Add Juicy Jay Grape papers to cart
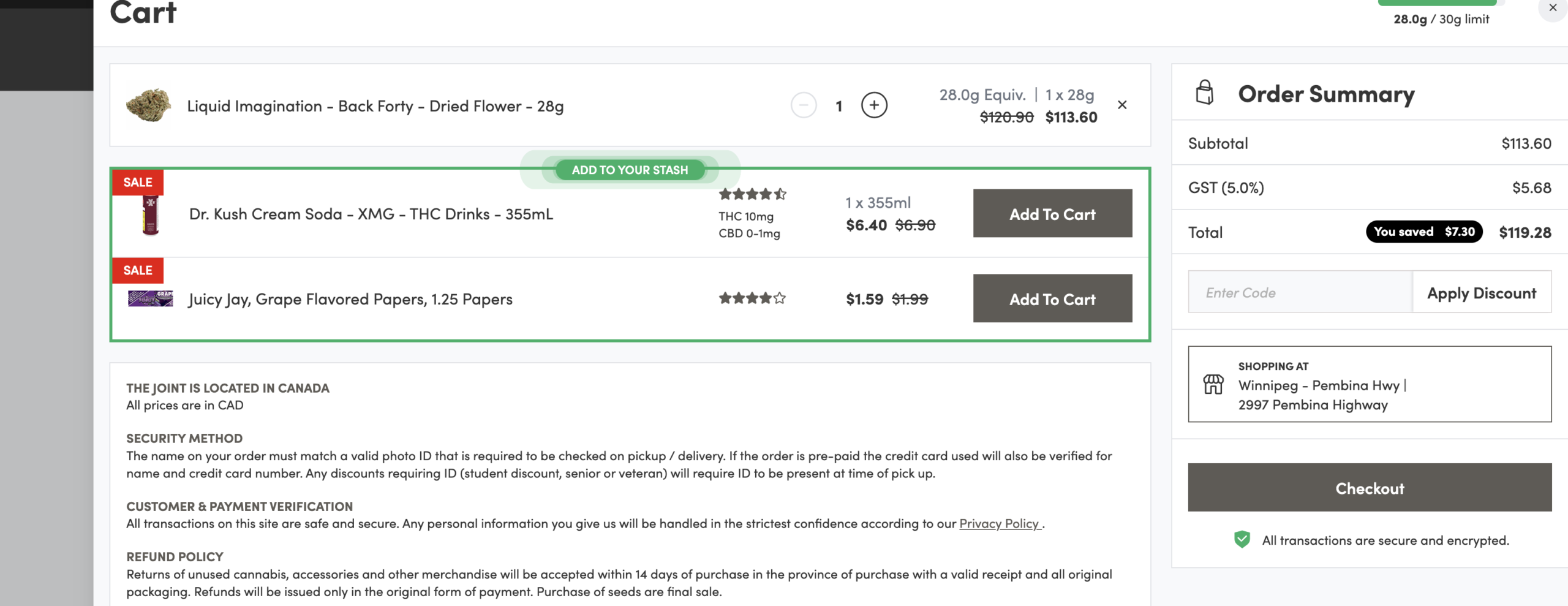The image size is (1568, 606). [x=1052, y=298]
